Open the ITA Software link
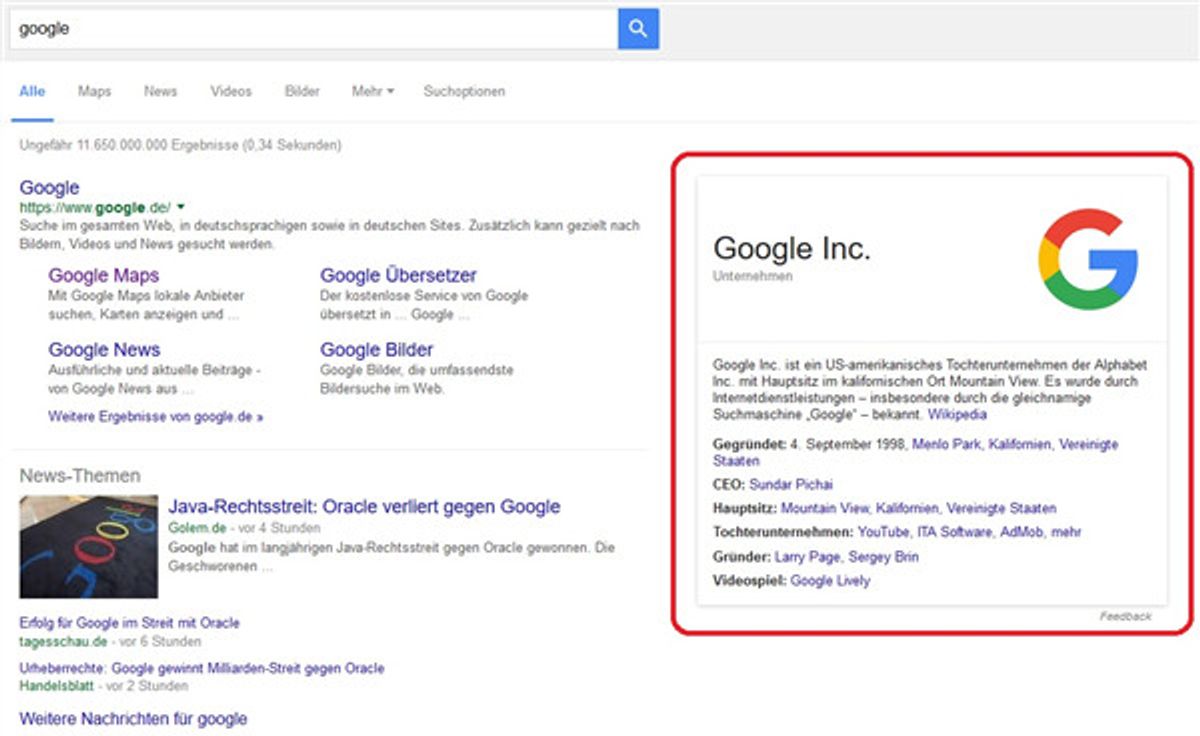The width and height of the screenshot is (1200, 736). (954, 533)
